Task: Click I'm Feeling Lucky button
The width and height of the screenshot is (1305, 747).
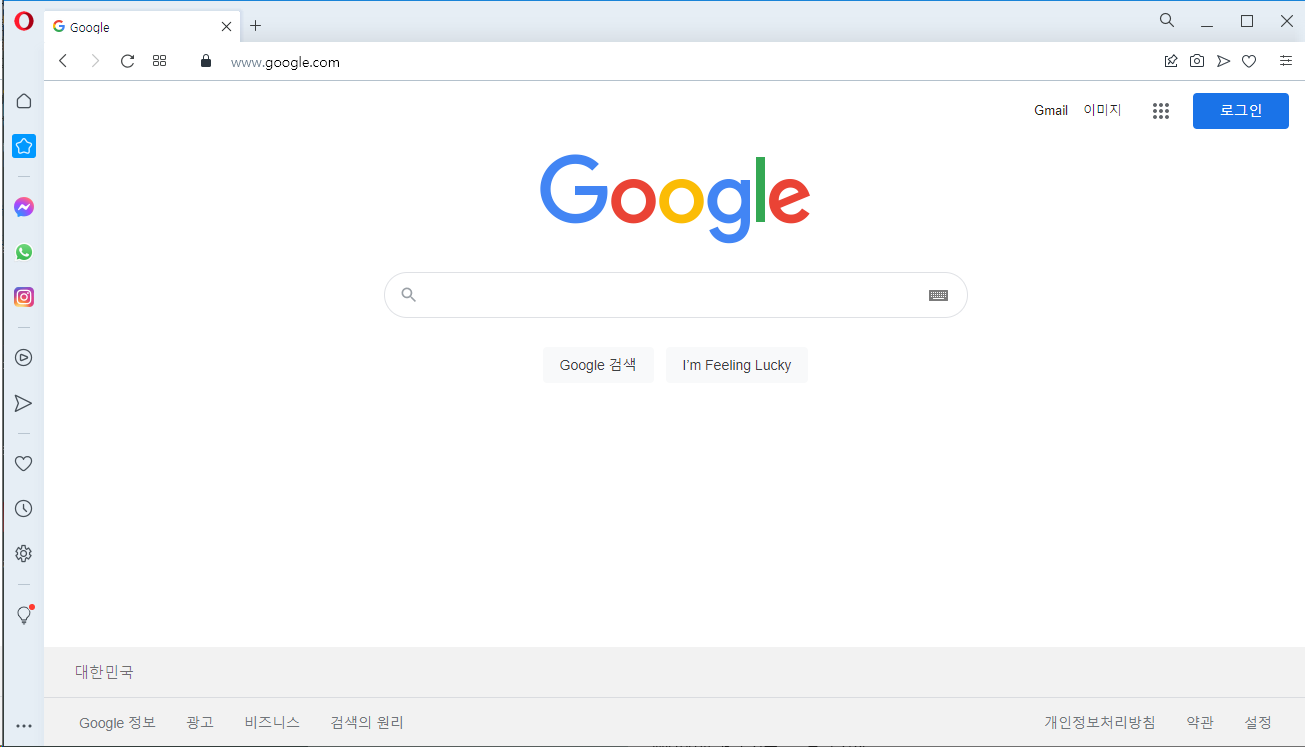Action: click(x=737, y=365)
